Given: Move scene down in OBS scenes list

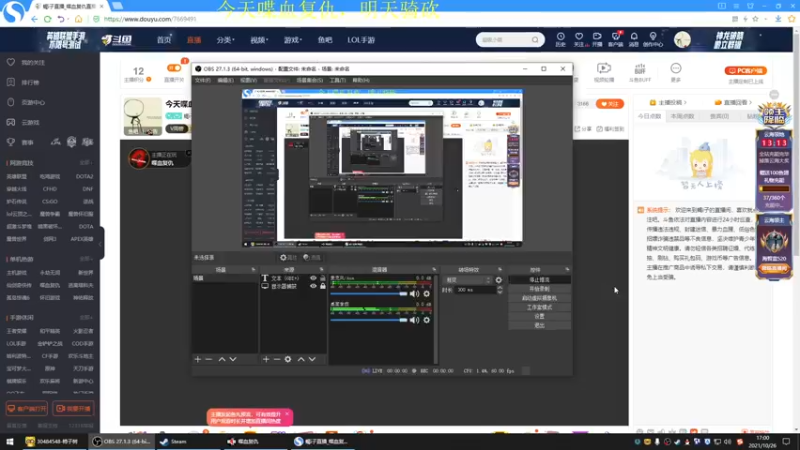Looking at the screenshot, I should (233, 359).
